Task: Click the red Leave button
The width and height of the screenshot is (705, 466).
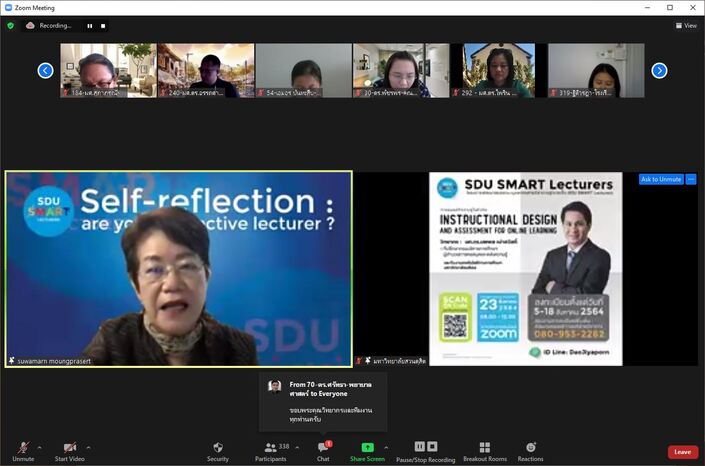Action: coord(683,452)
